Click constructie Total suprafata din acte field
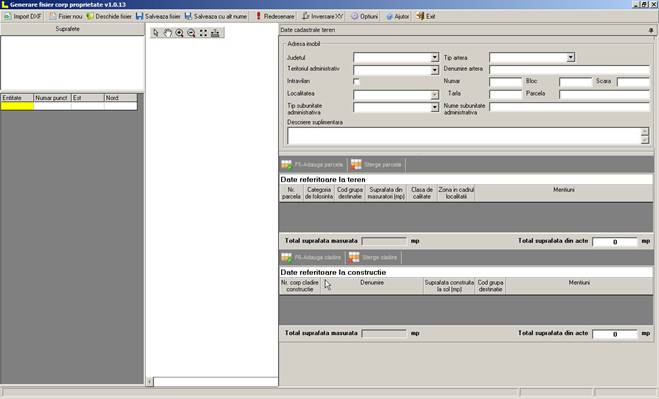Viewport: 659px width, 399px height. (x=614, y=334)
